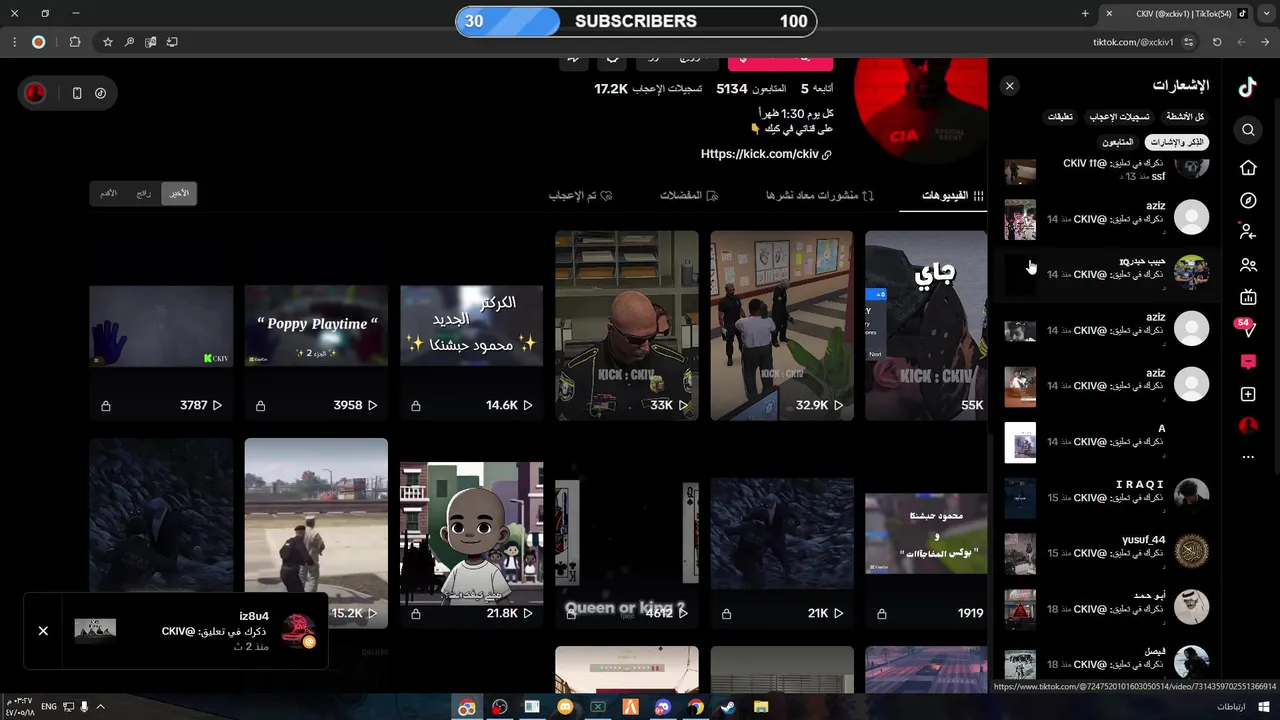Open the أبو حمد mention notification
1280x720 pixels.
click(1107, 608)
